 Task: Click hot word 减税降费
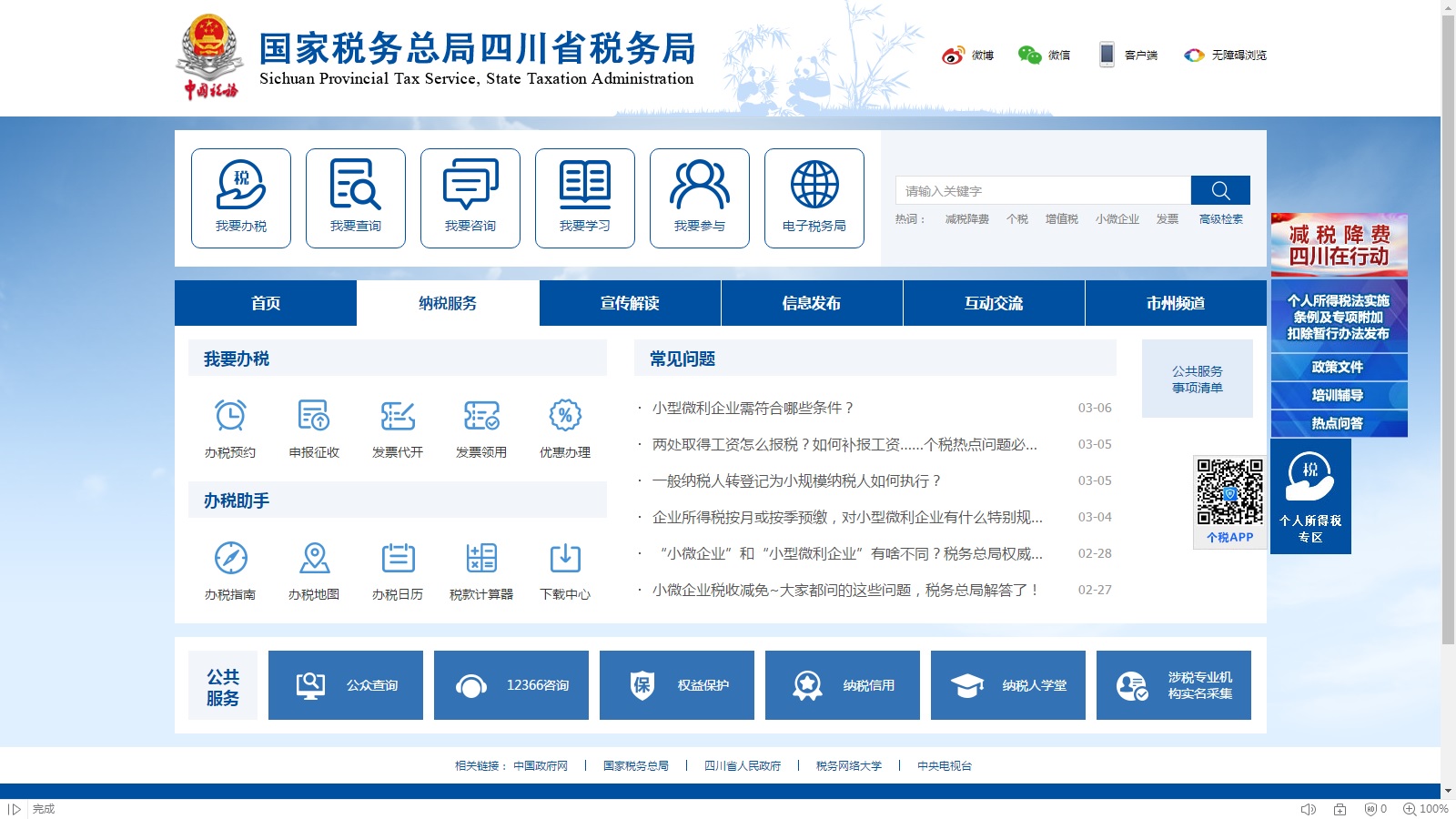967,219
